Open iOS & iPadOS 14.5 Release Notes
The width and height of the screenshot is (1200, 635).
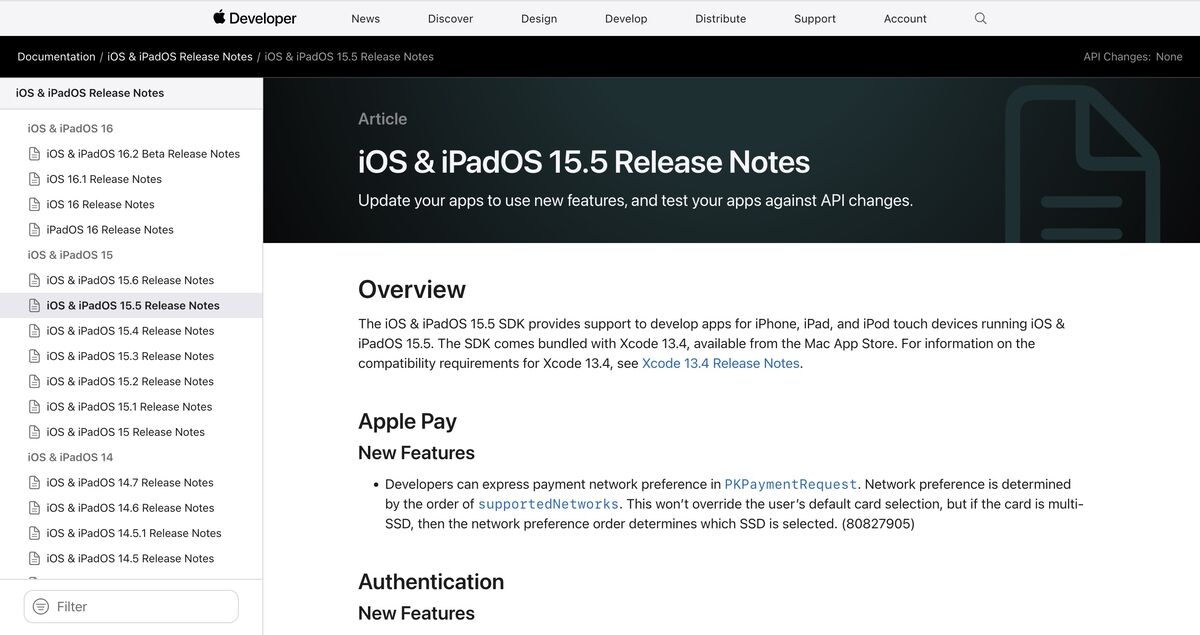(130, 559)
